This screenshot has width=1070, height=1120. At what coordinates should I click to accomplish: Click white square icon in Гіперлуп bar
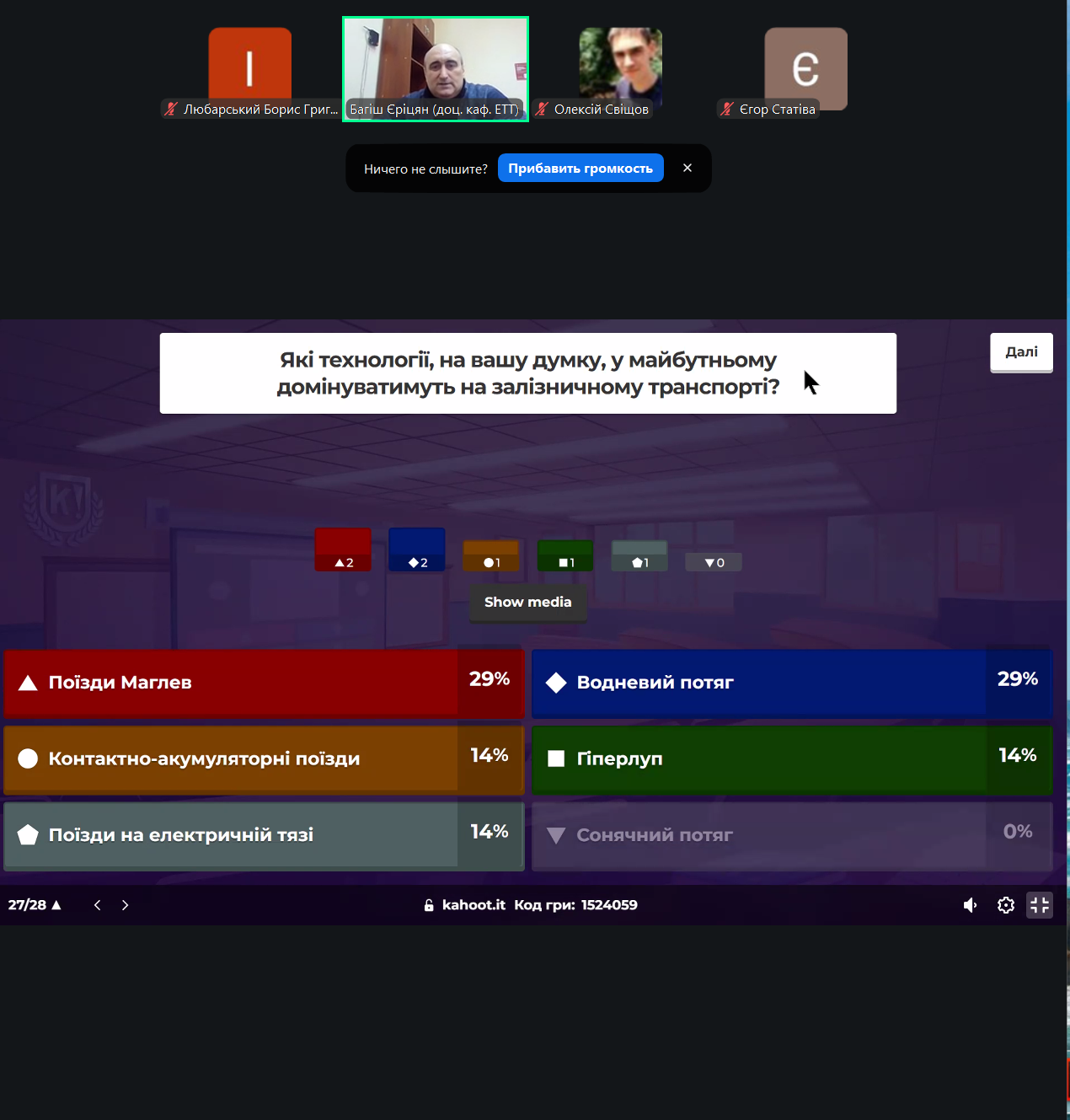[556, 758]
